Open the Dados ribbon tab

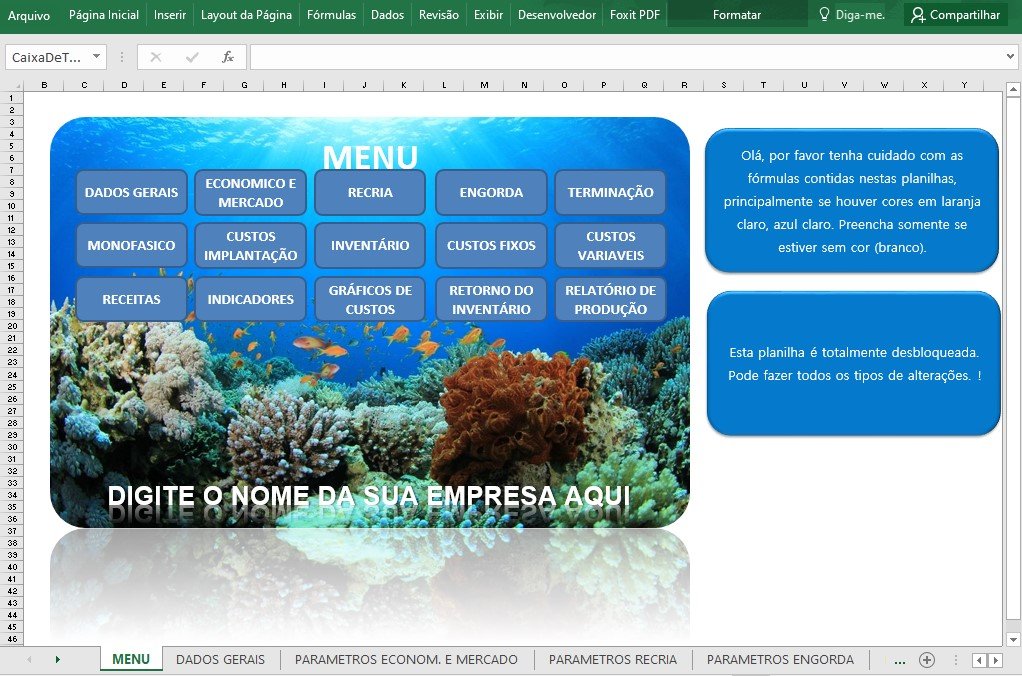[387, 14]
